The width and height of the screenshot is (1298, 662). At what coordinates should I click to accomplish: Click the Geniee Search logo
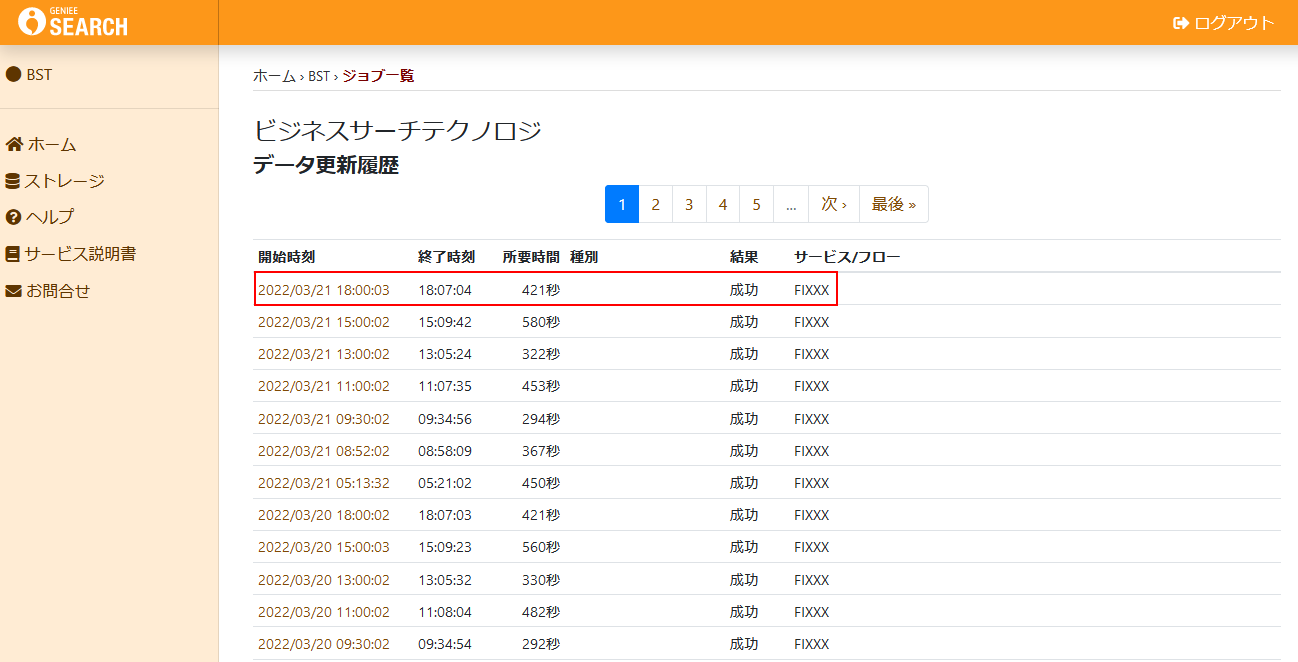tap(74, 22)
